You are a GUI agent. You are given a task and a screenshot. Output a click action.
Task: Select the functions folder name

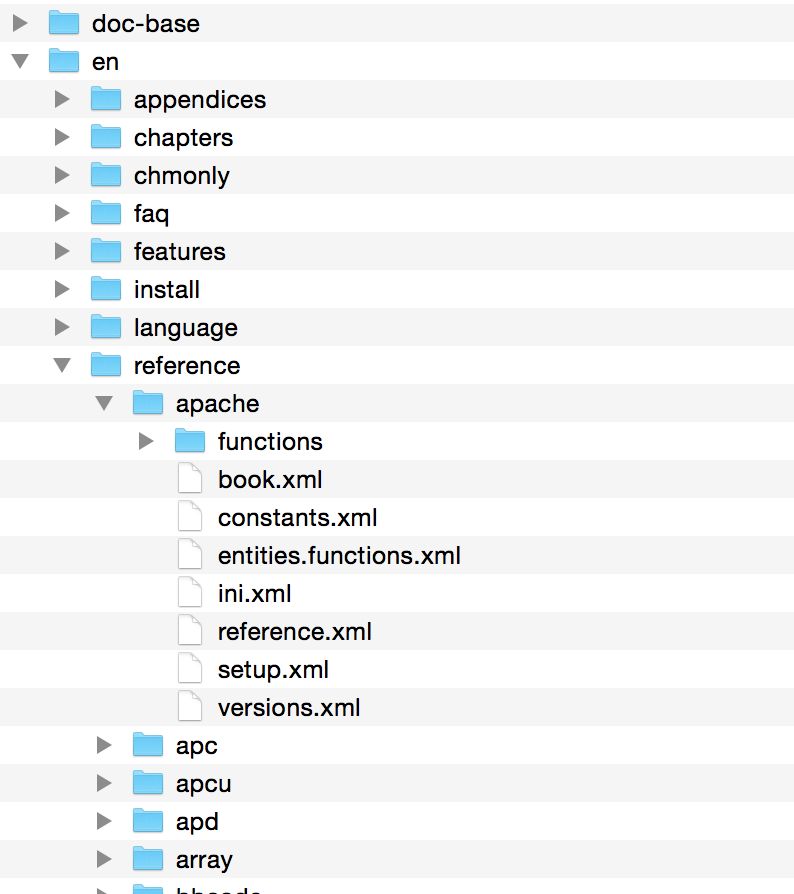point(270,441)
